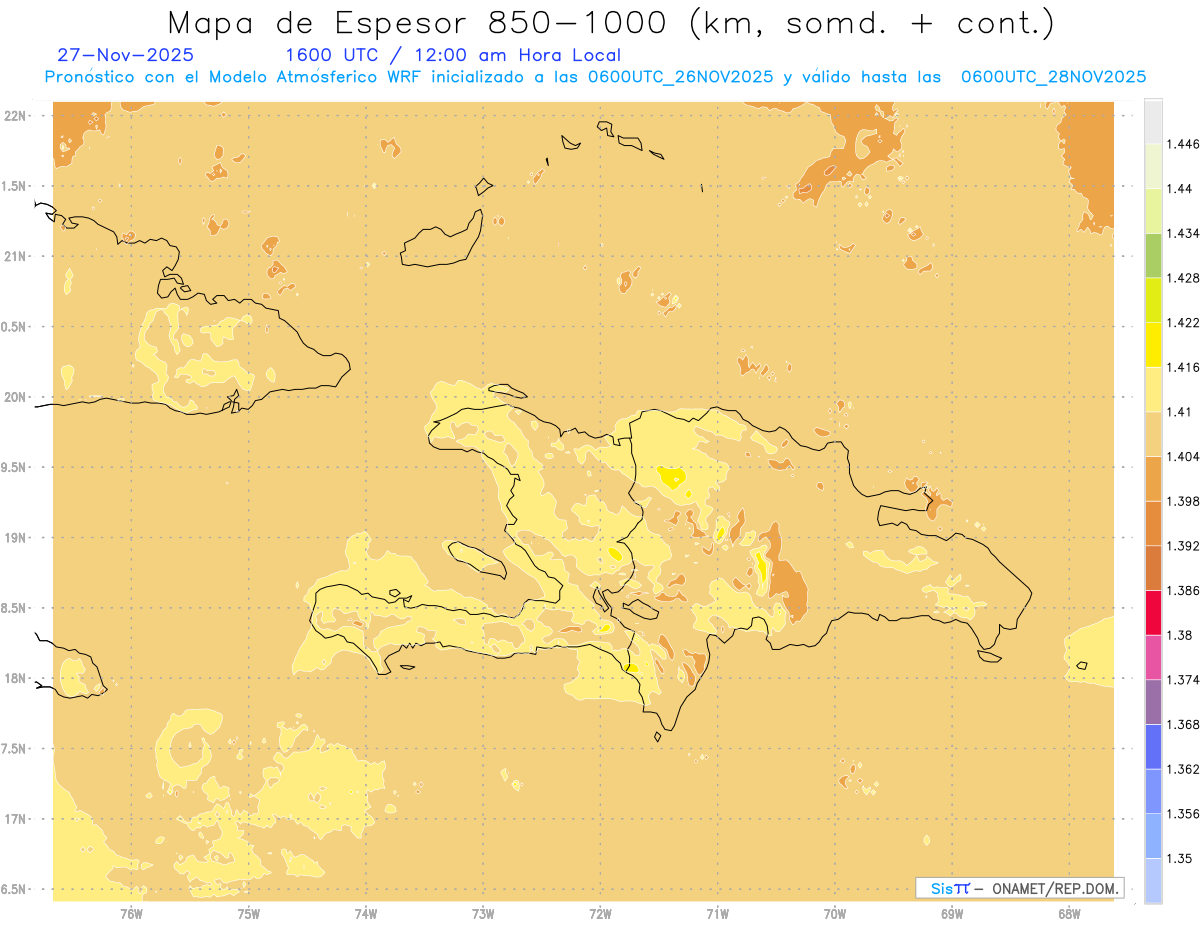Image resolution: width=1200 pixels, height=927 pixels.
Task: Click the 20N latitude label
Action: click(x=15, y=397)
